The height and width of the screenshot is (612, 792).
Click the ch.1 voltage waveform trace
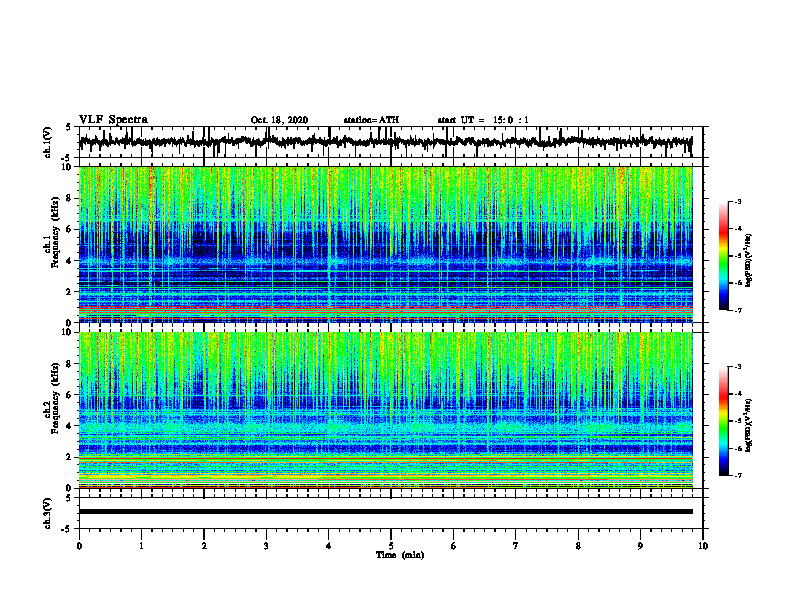click(385, 142)
